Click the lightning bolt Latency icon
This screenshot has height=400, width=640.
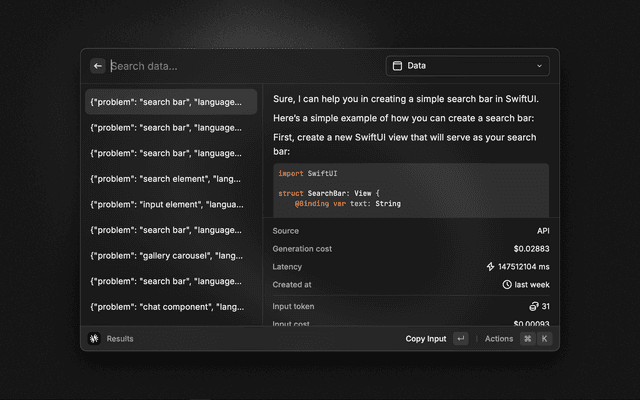tap(490, 267)
